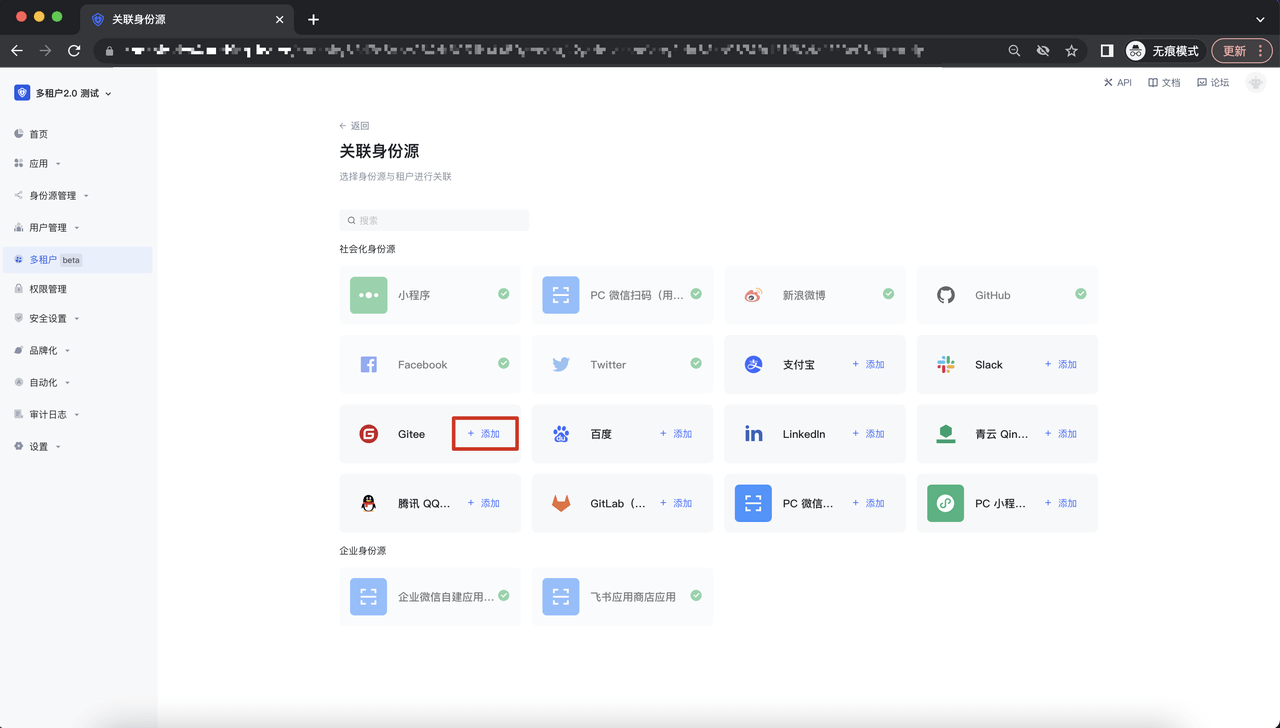Toggle the checkmark on GitHub card
The height and width of the screenshot is (728, 1280).
tap(1081, 294)
